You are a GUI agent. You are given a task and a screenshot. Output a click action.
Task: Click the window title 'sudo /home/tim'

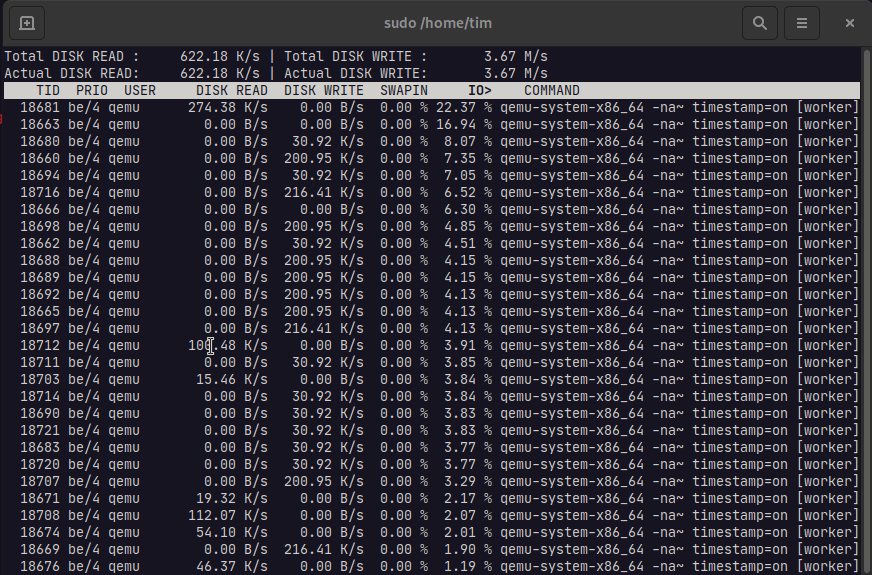pos(438,23)
